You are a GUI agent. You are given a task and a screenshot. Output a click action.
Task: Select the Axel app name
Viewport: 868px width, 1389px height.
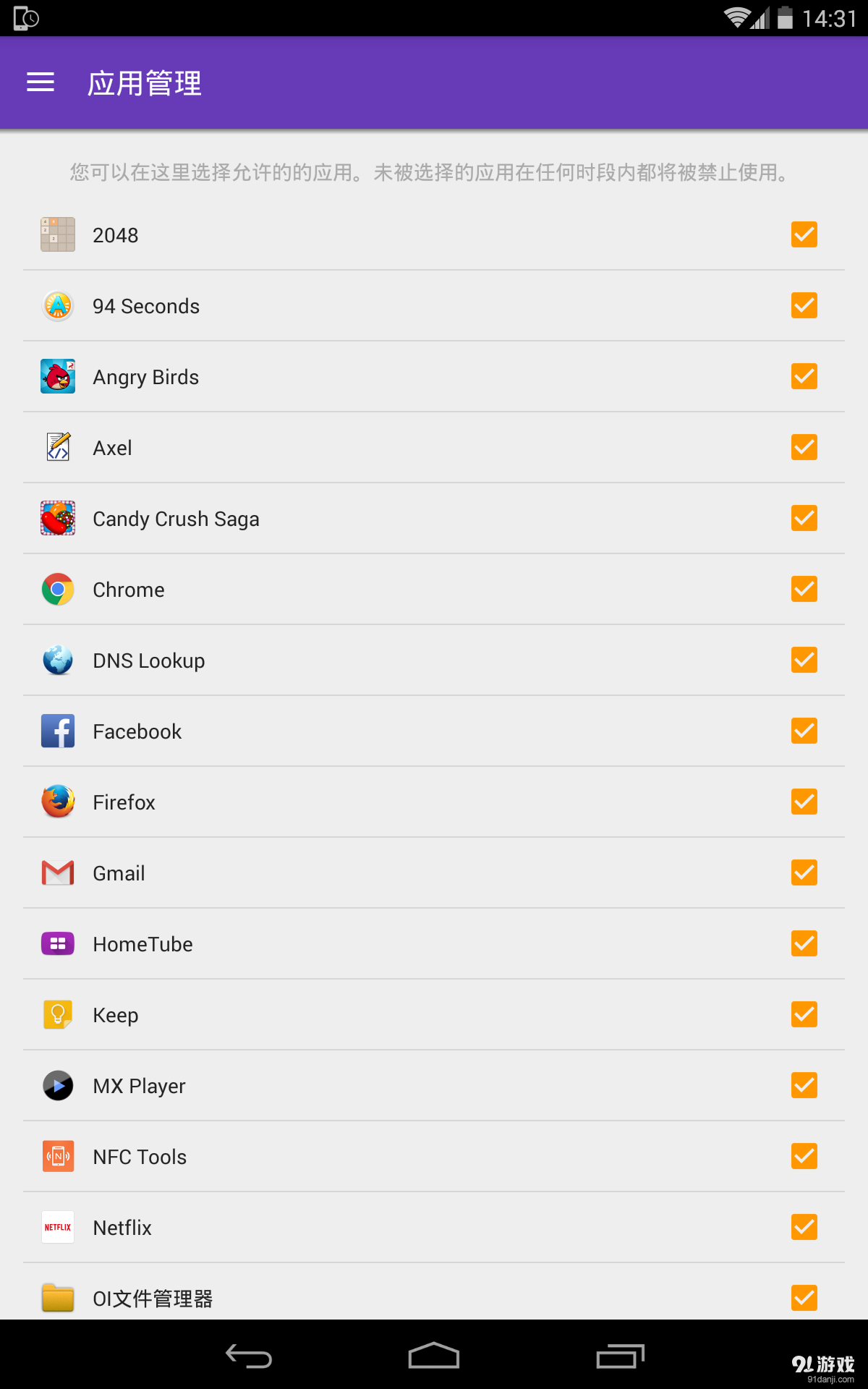tap(113, 448)
